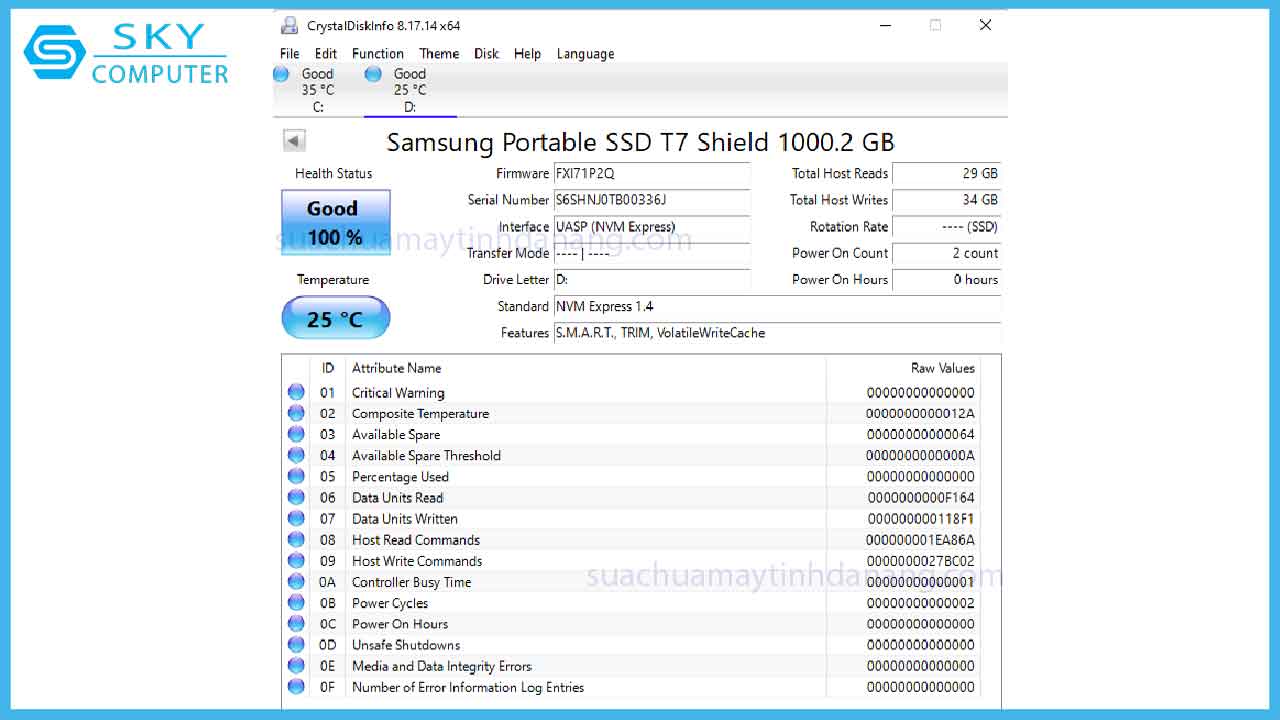Click the Rotation Rate value ---- (SSD)
This screenshot has height=720, width=1280.
coord(946,227)
